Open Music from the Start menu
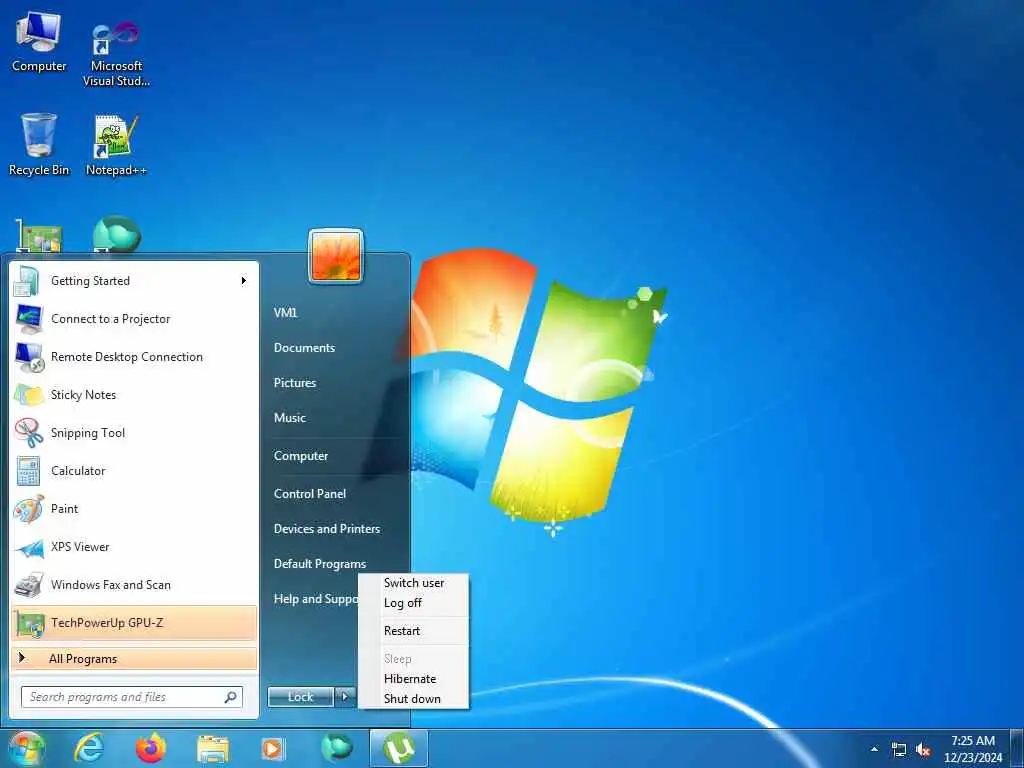Viewport: 1024px width, 768px height. point(289,418)
